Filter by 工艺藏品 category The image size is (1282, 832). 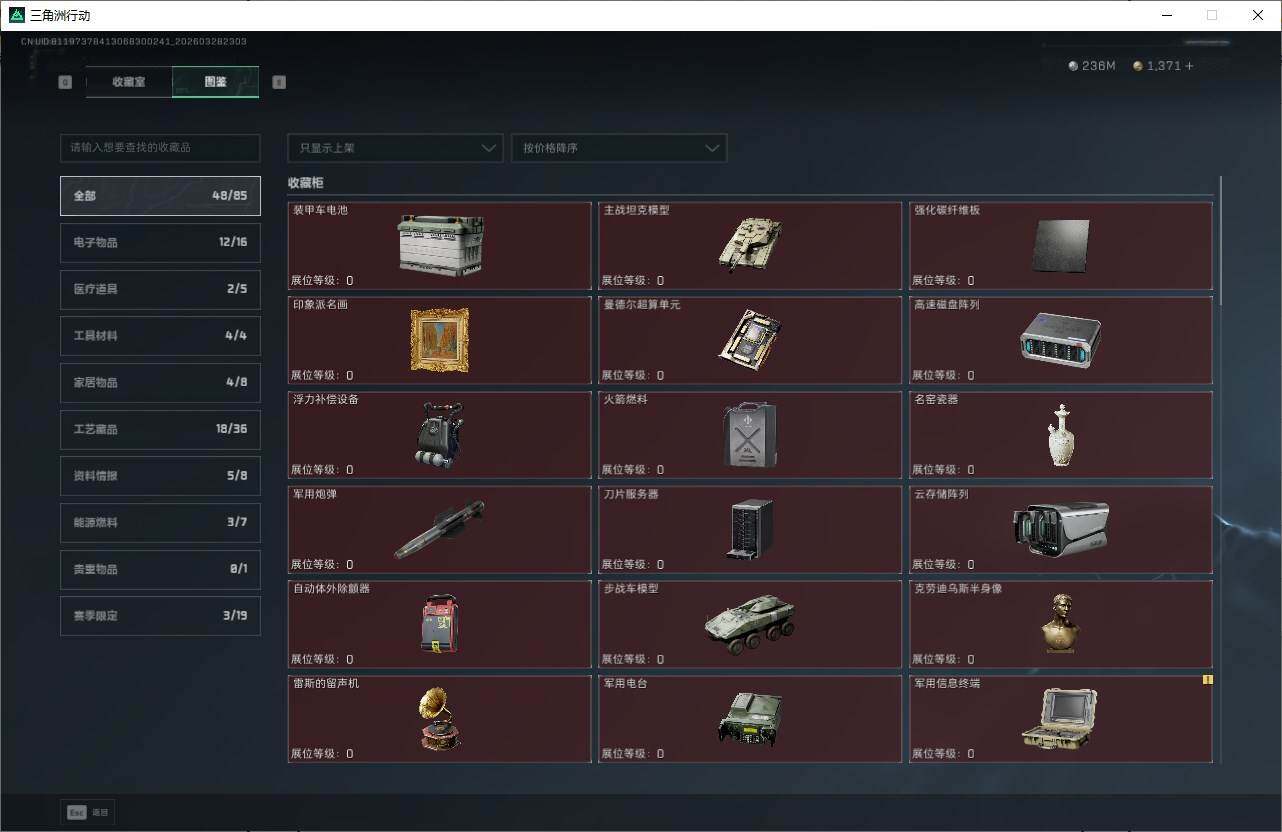pos(160,429)
